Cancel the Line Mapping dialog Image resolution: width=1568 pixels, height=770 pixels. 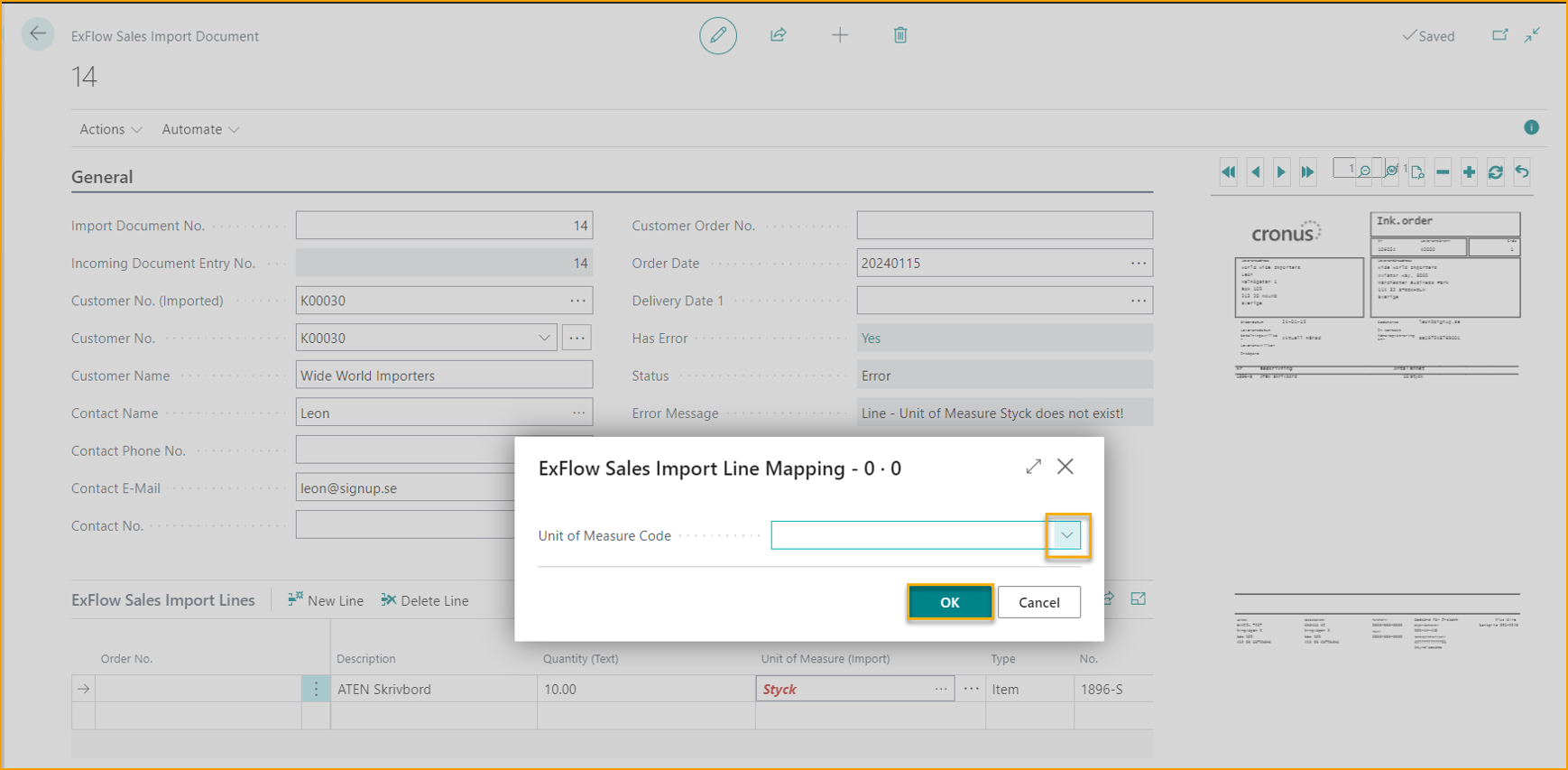pos(1039,602)
